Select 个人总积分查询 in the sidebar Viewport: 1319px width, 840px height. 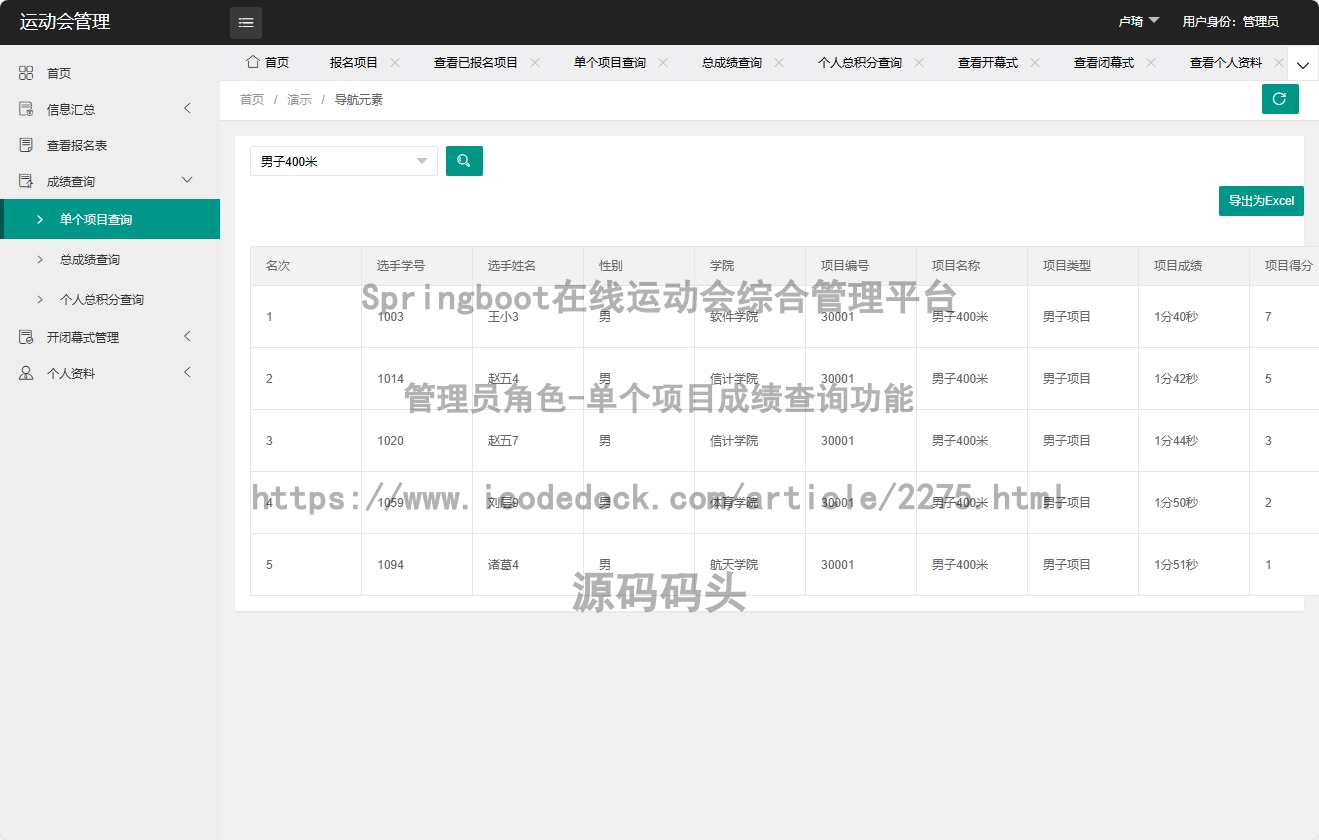pos(110,299)
